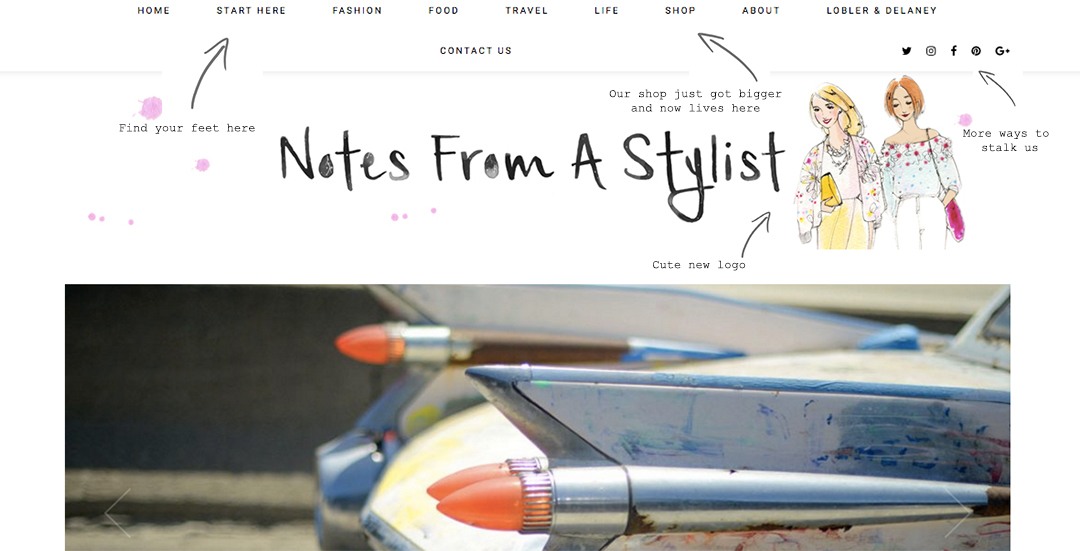Show previous slide with left arrow
This screenshot has height=551, width=1080.
(118, 512)
